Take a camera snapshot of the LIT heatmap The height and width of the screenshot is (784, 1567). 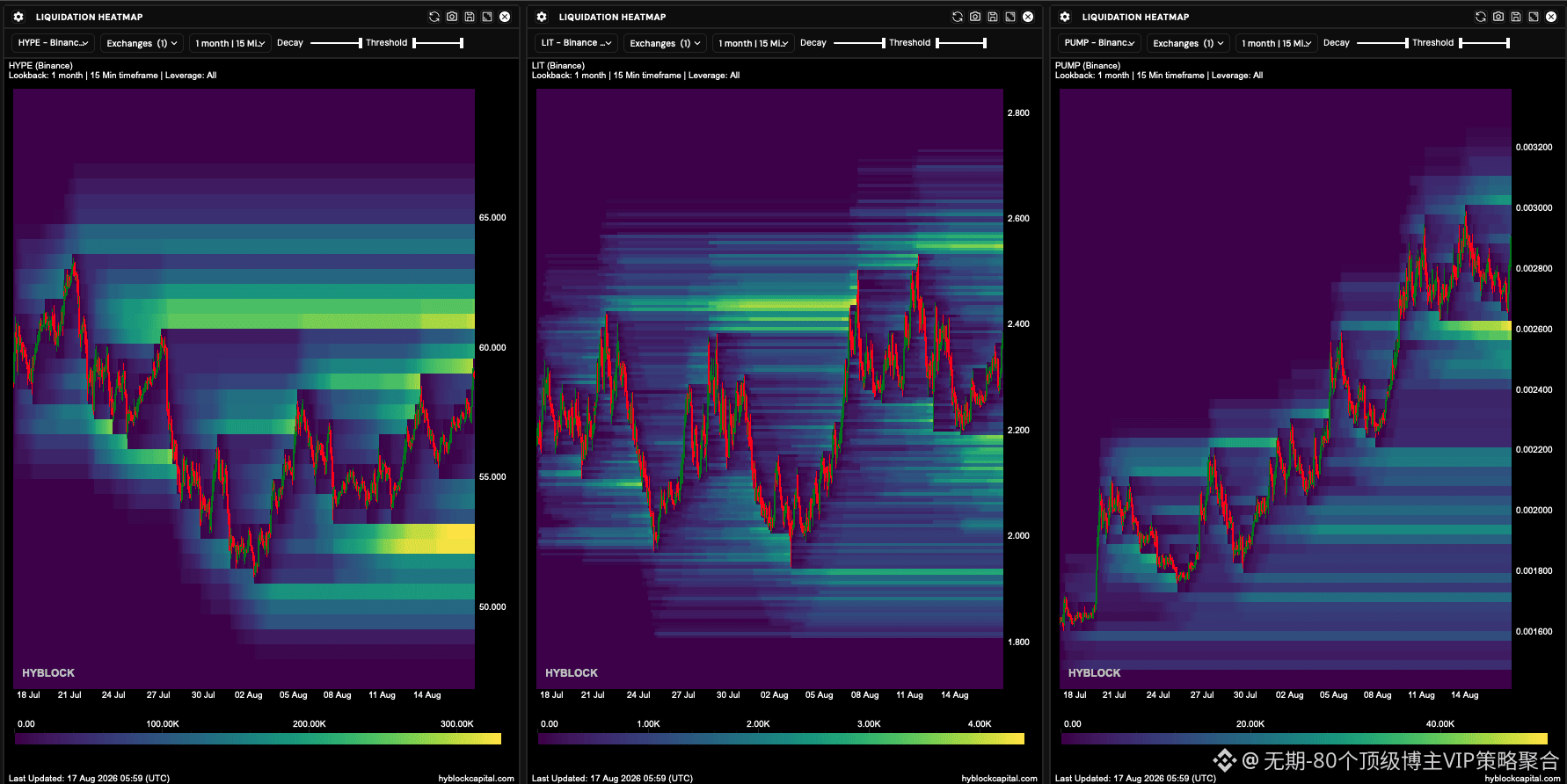(x=975, y=17)
